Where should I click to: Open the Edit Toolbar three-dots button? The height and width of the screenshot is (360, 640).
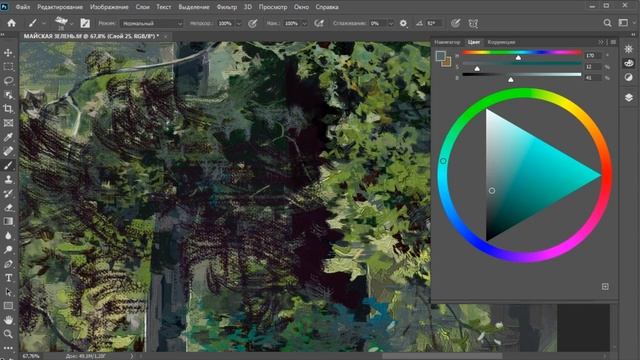tap(8, 347)
